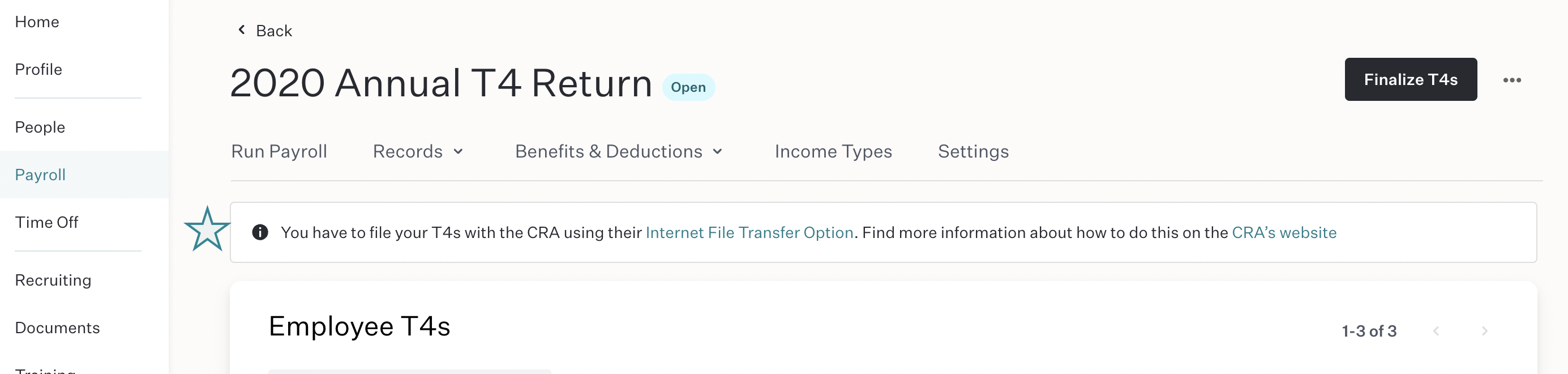The image size is (1568, 374).
Task: Open the Settings tab
Action: [x=972, y=151]
